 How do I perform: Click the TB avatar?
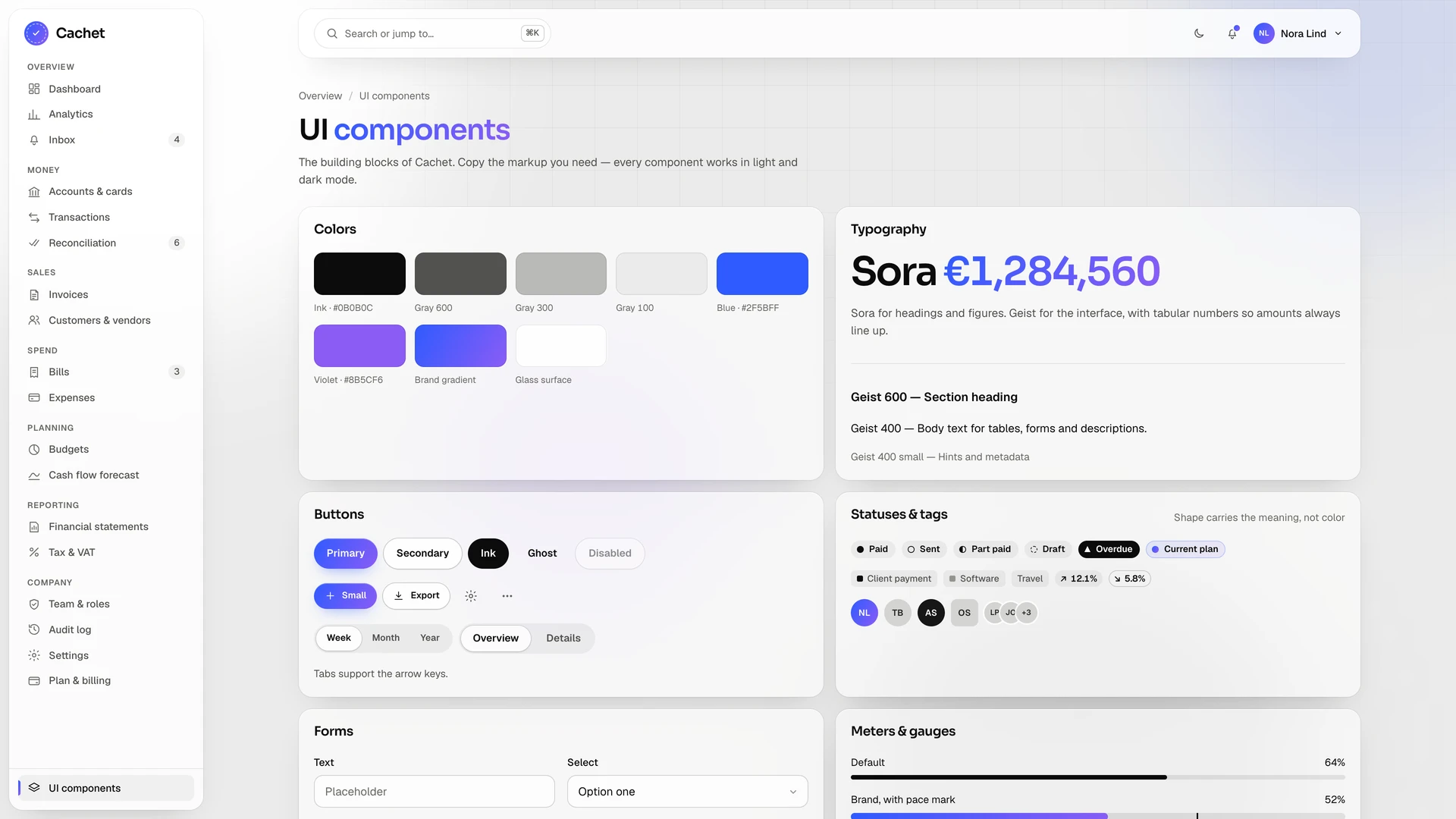(x=898, y=613)
